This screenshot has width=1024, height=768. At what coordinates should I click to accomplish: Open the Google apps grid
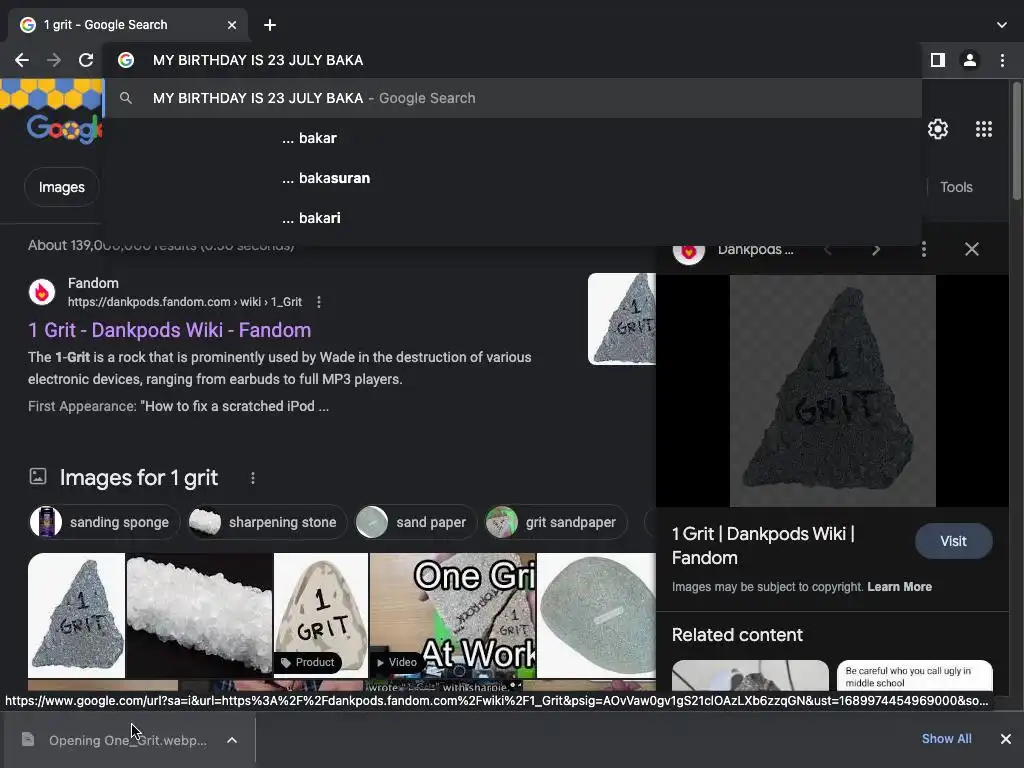point(984,129)
